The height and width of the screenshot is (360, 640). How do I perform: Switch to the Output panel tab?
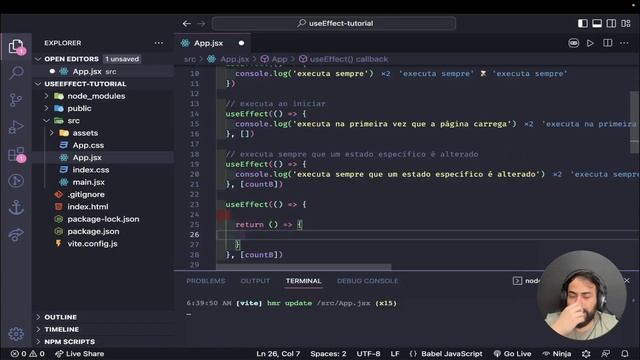click(255, 281)
